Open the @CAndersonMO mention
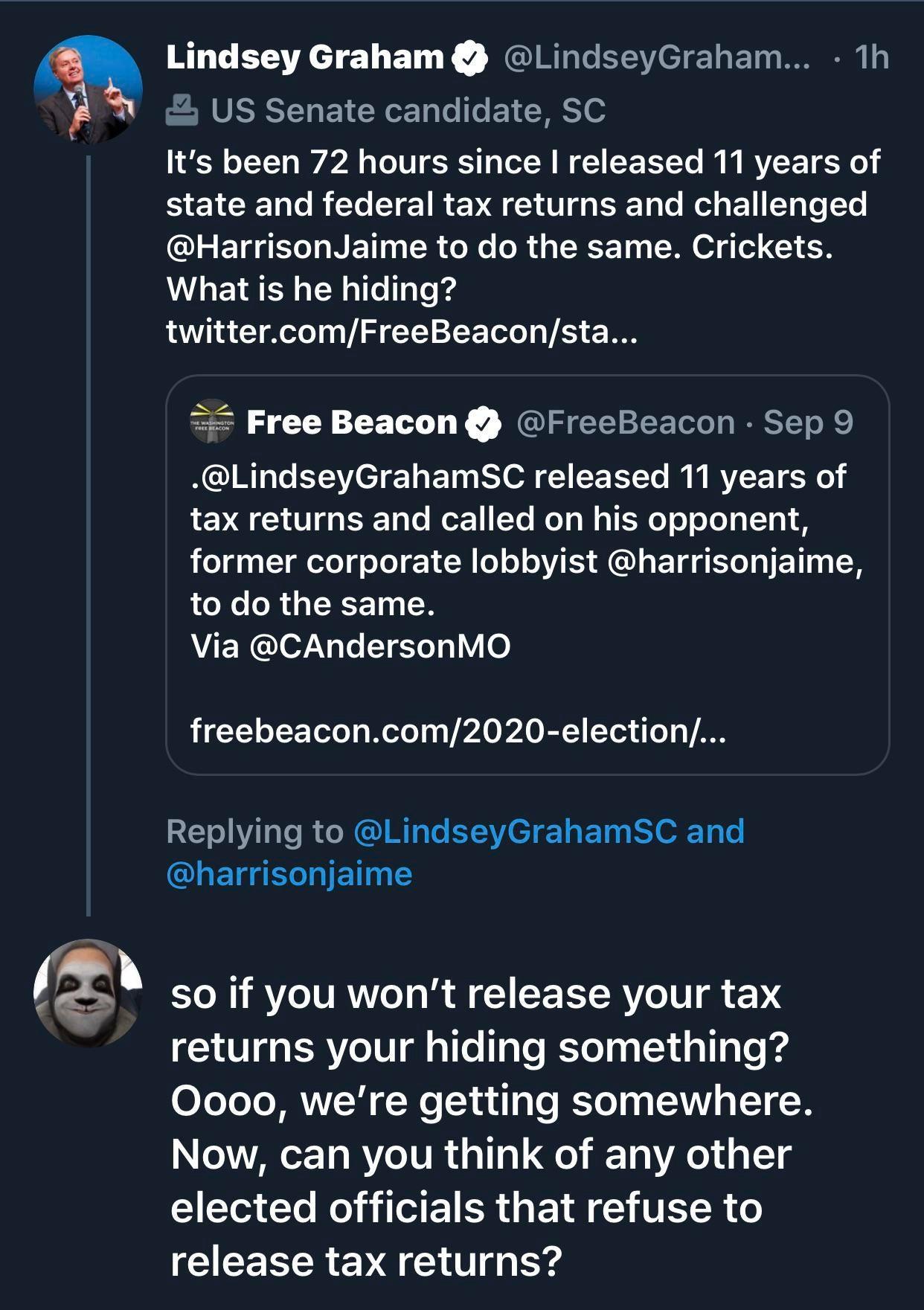Screen dimensions: 924x1310 click(x=380, y=646)
